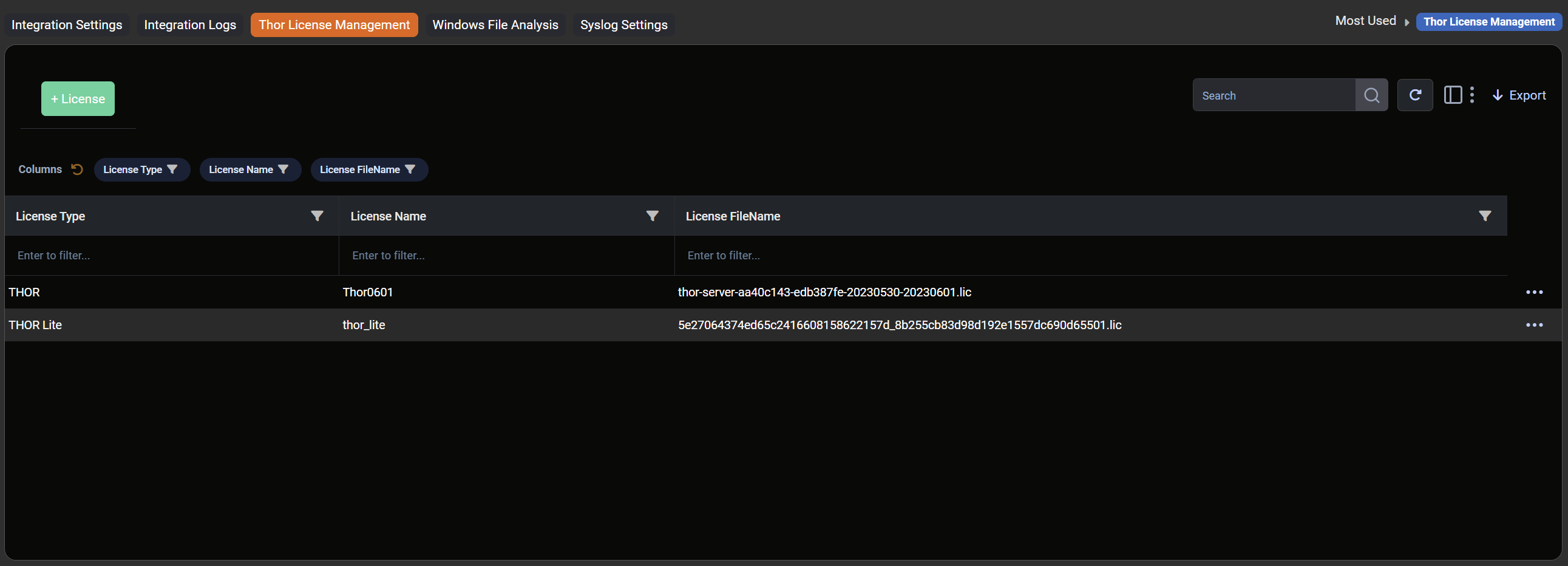Screen dimensions: 1568x566
Task: Refresh the license table
Action: click(1414, 95)
